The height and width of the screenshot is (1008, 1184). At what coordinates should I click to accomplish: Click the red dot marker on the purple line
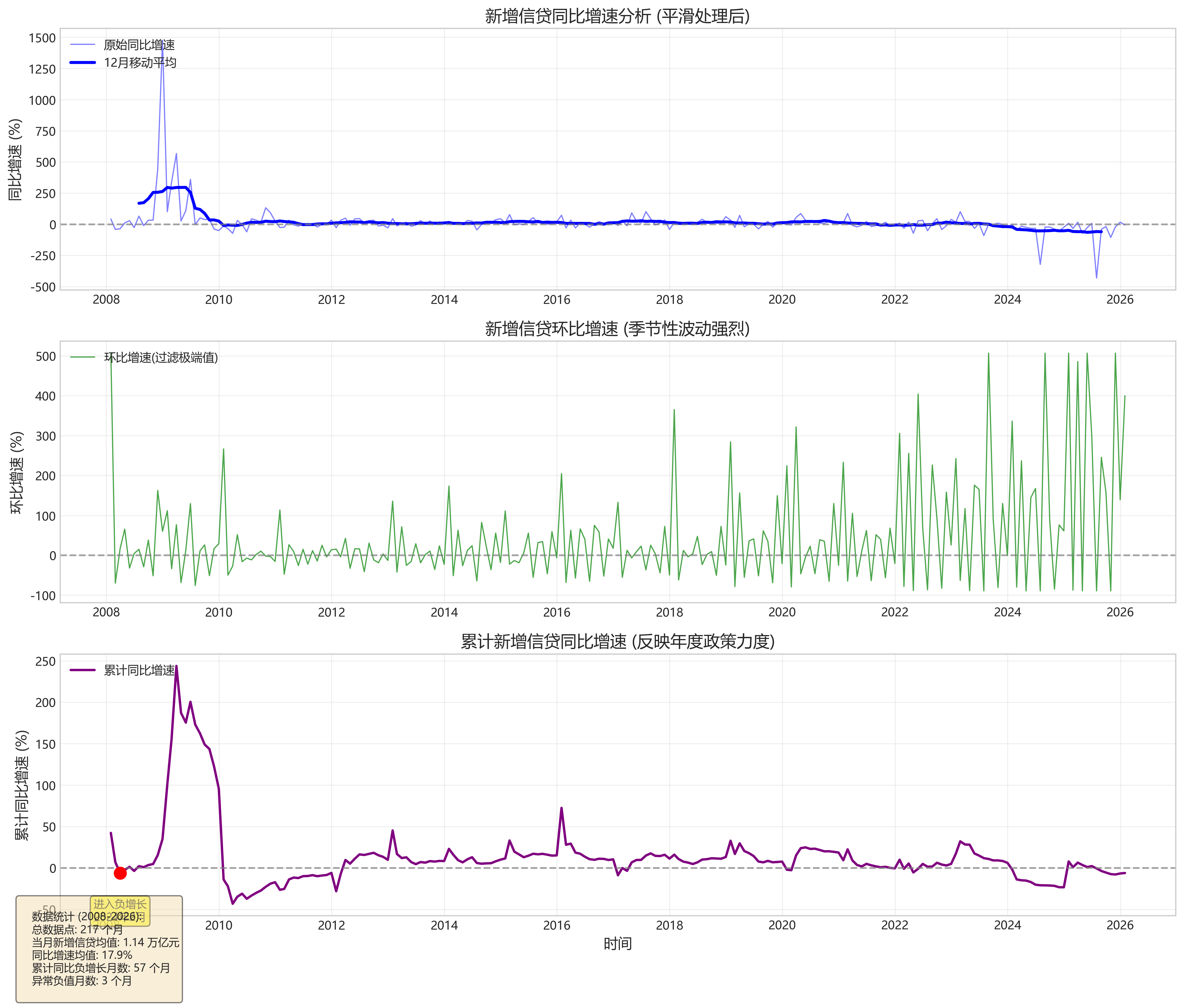click(120, 873)
